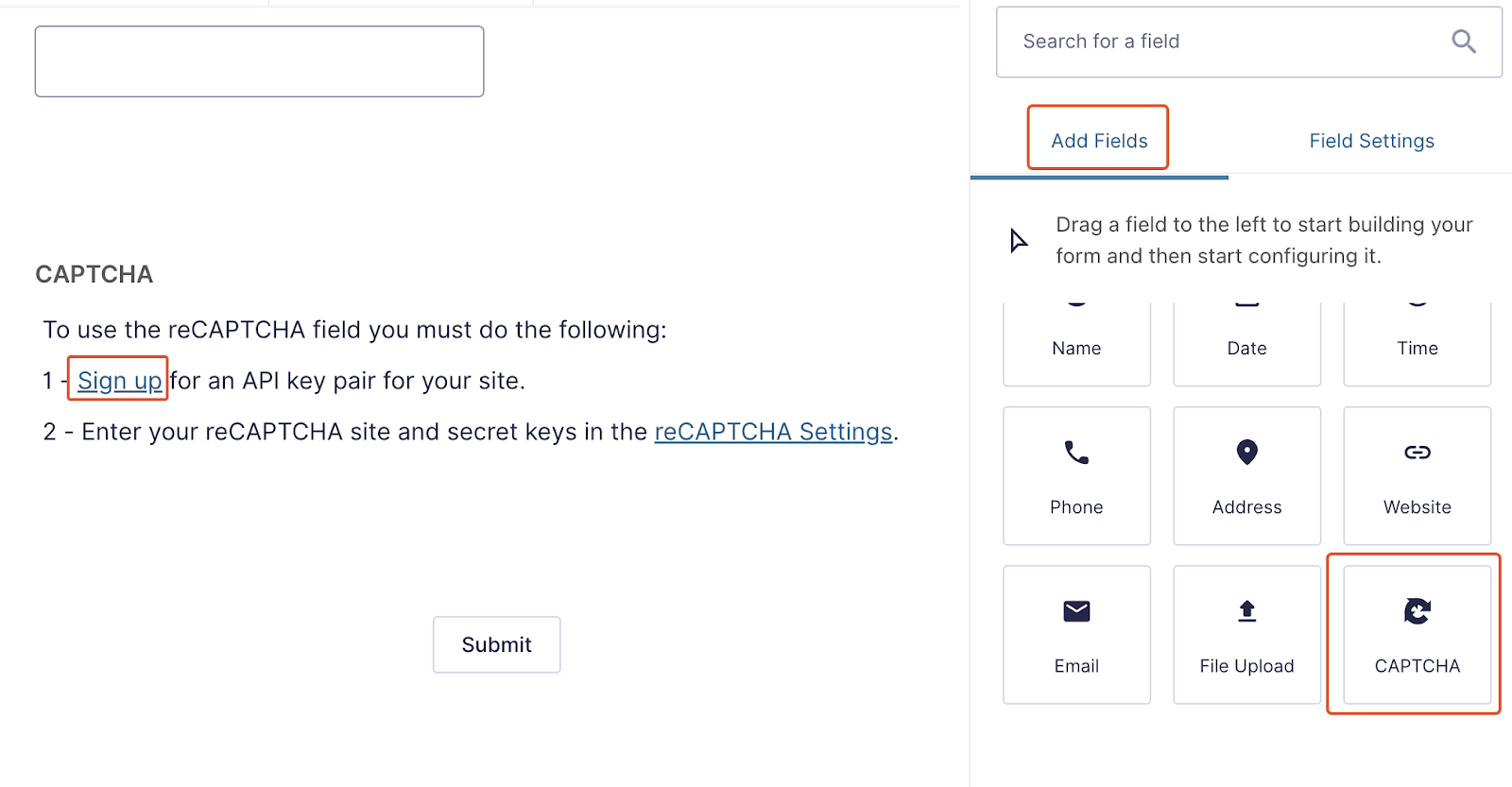Add the Time field button
Screen dimensions: 1512x787
(1417, 346)
